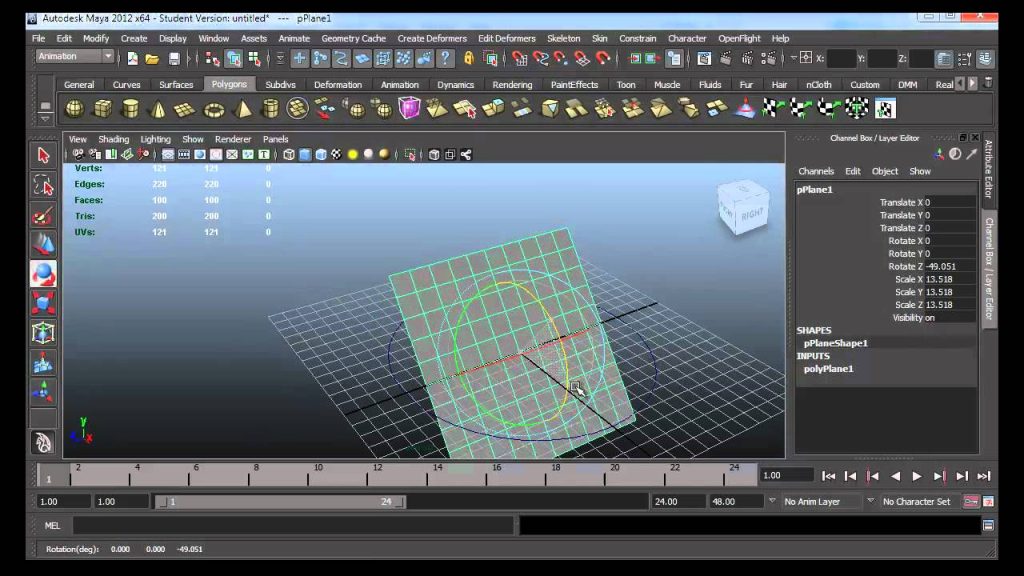Open the shelf options menu arrow

tap(45, 119)
